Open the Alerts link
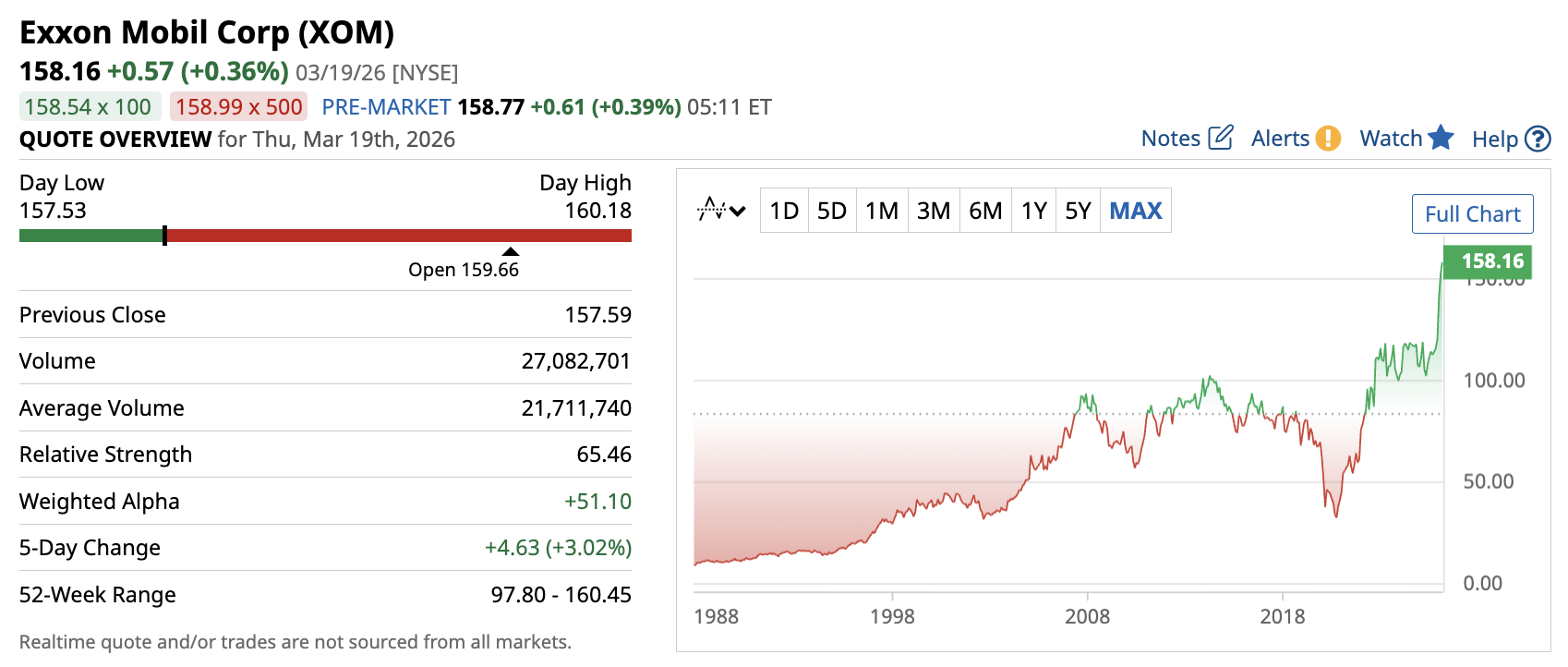The width and height of the screenshot is (1568, 667). (1280, 139)
